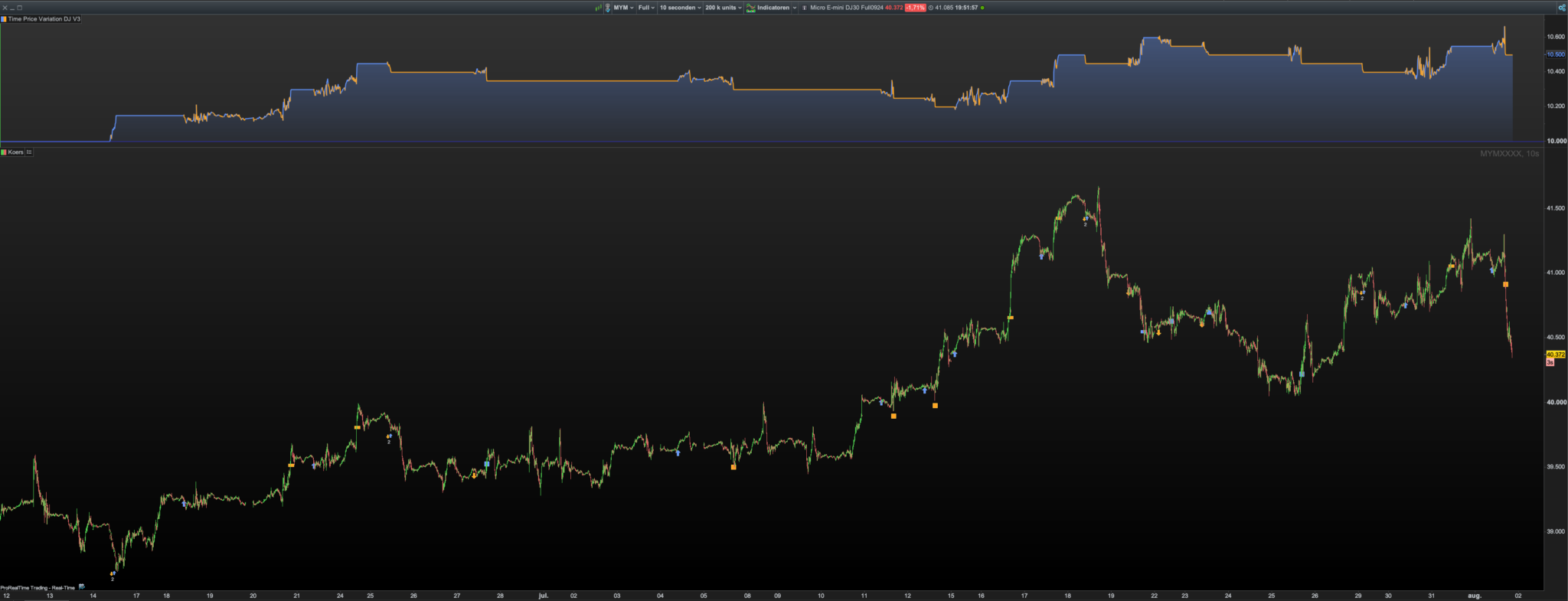The image size is (1568, 601).
Task: Minimize the chart window
Action: pos(12,8)
